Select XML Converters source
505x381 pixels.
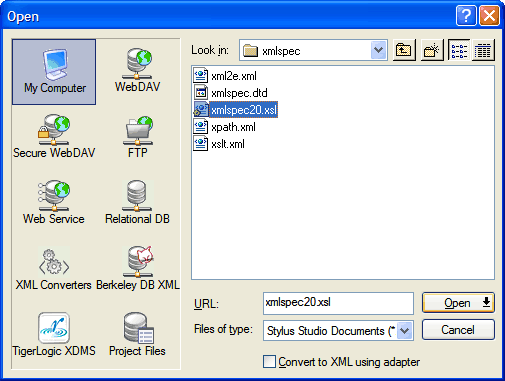(53, 269)
